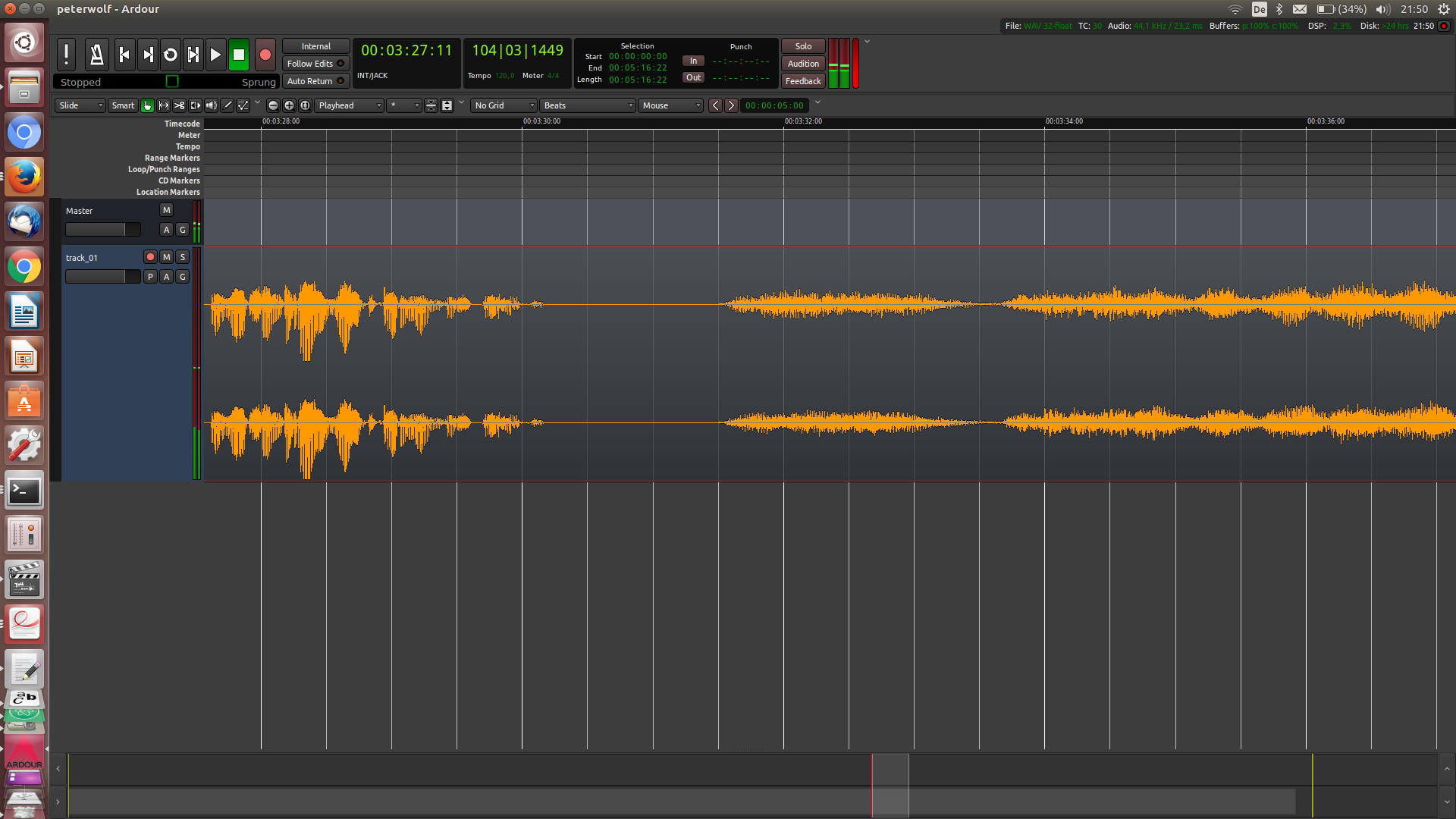Select the Range selection tool

pos(164,105)
